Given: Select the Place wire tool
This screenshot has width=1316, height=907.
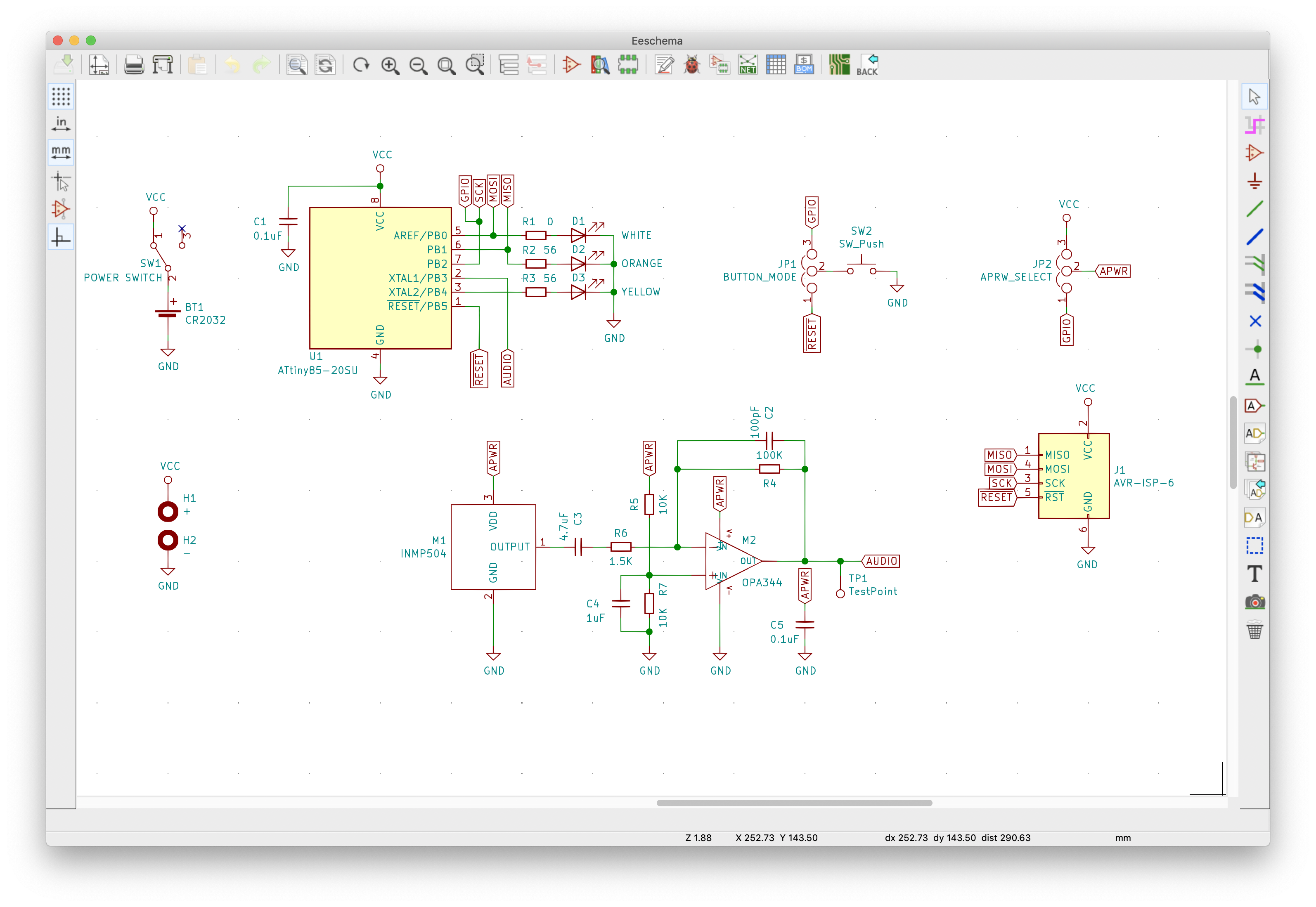Looking at the screenshot, I should point(1254,209).
